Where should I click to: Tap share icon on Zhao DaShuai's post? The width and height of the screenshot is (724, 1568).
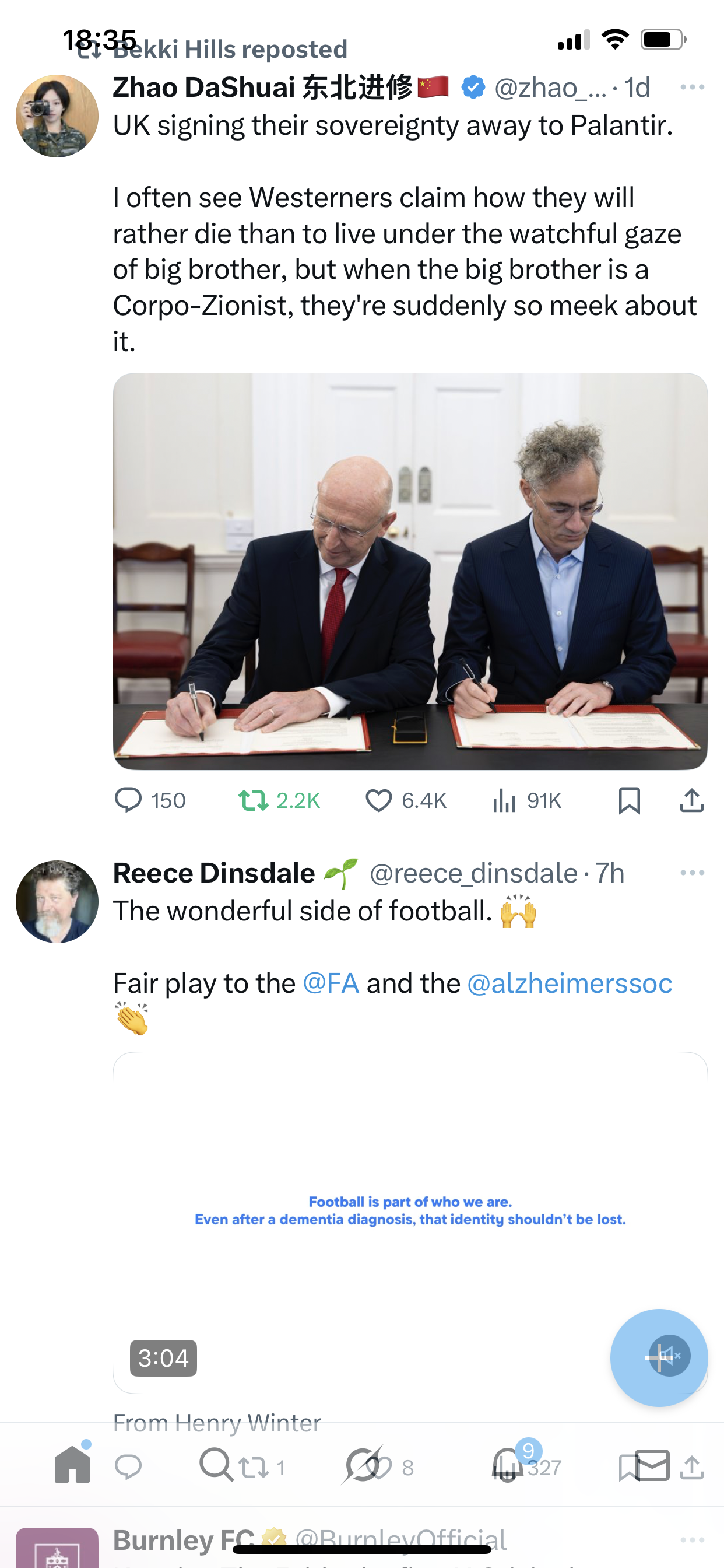691,800
